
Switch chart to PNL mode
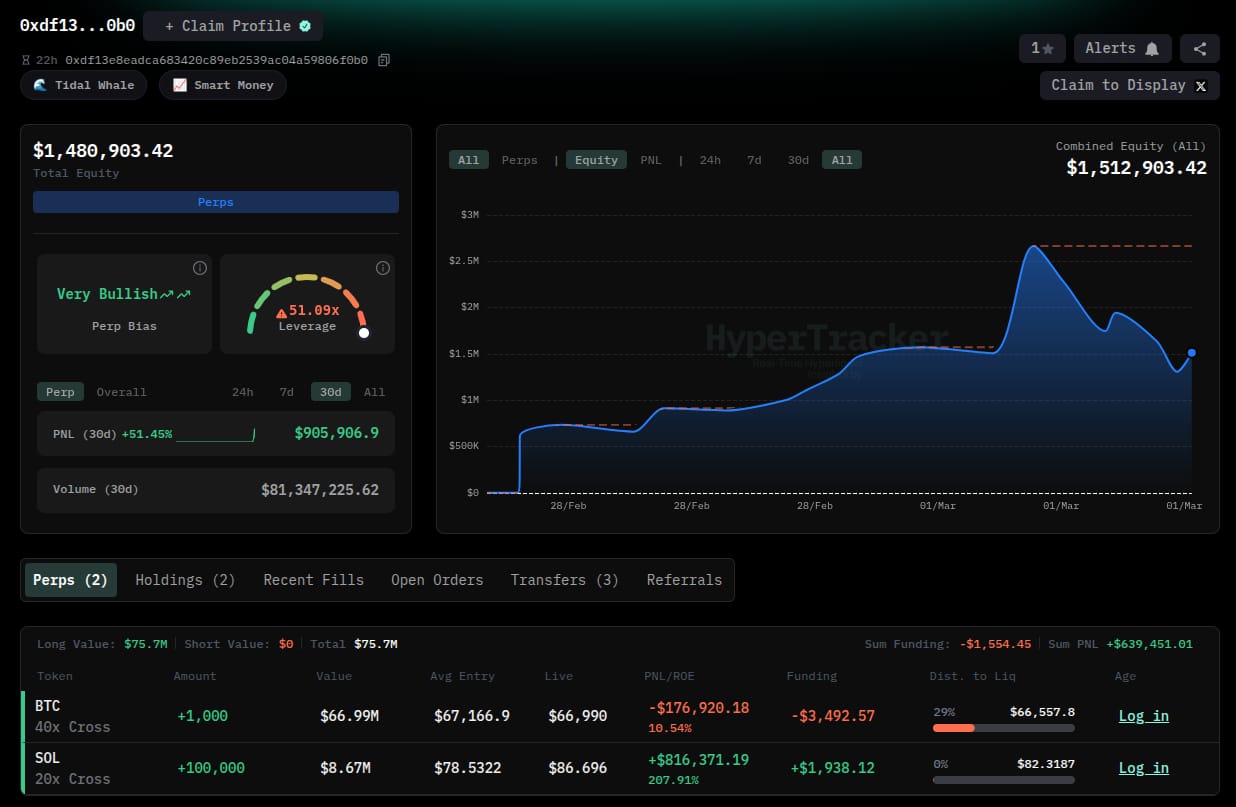(x=651, y=159)
